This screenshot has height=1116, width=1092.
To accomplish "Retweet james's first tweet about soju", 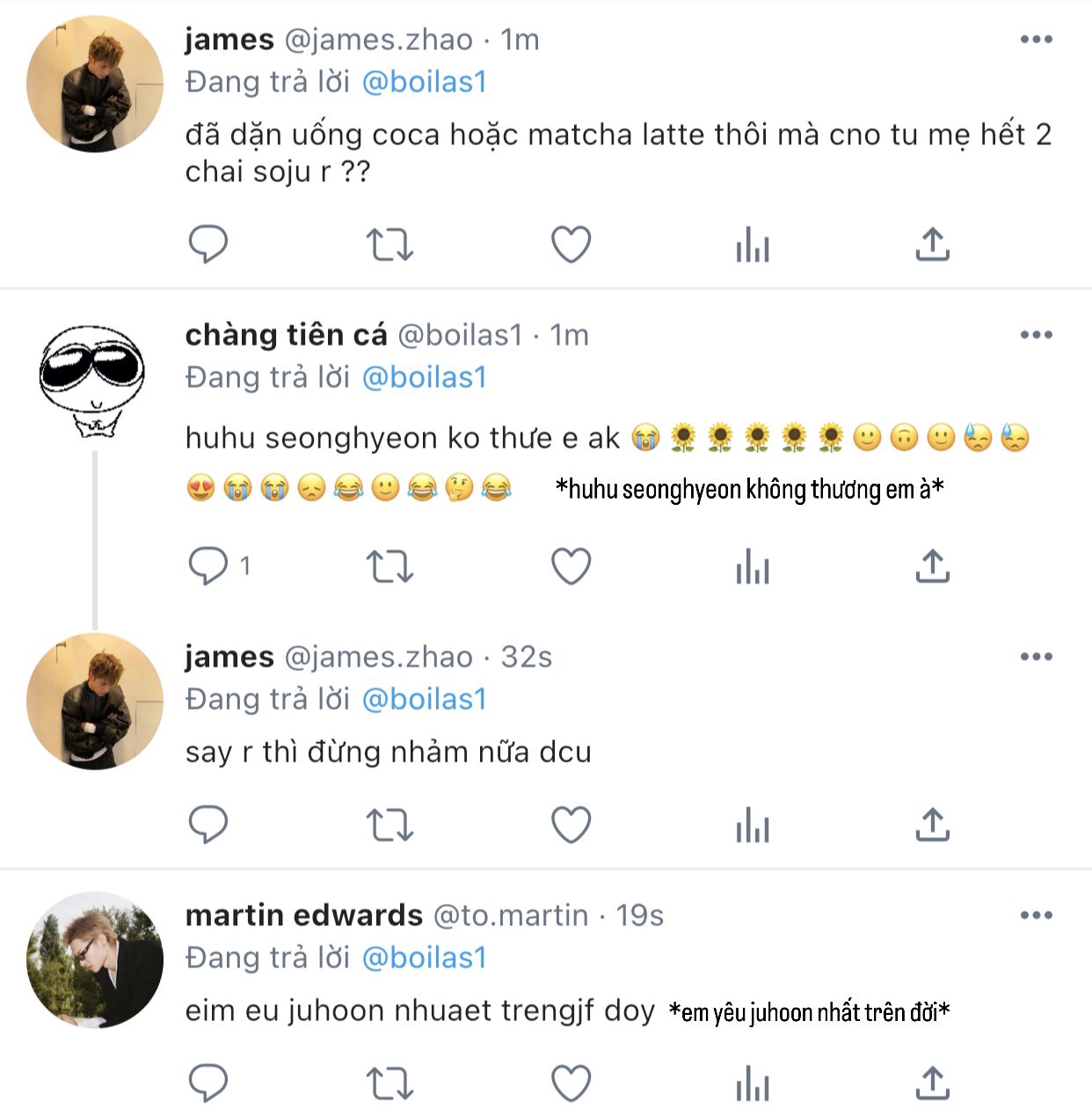I will (389, 244).
